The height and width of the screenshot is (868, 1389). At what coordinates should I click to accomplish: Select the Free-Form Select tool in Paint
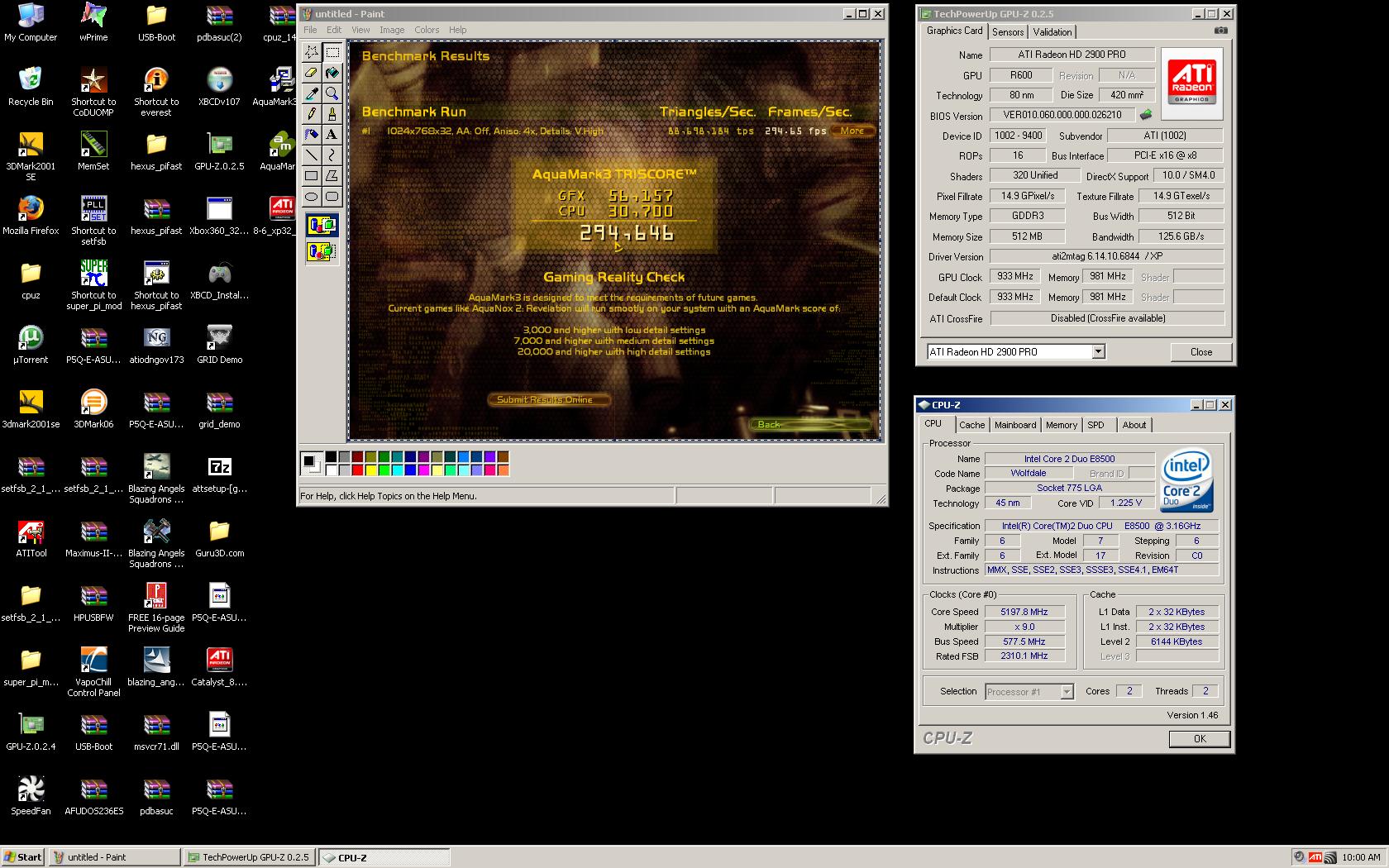(x=312, y=52)
